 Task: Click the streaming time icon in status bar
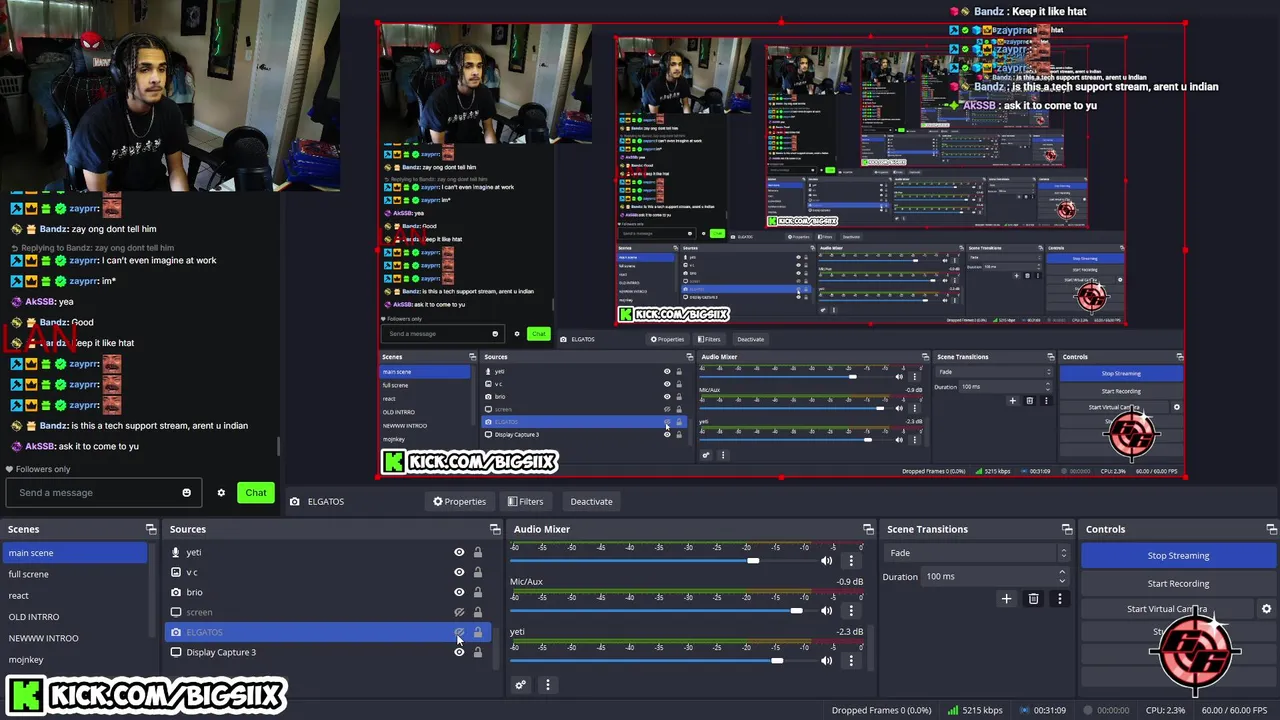pos(1024,710)
